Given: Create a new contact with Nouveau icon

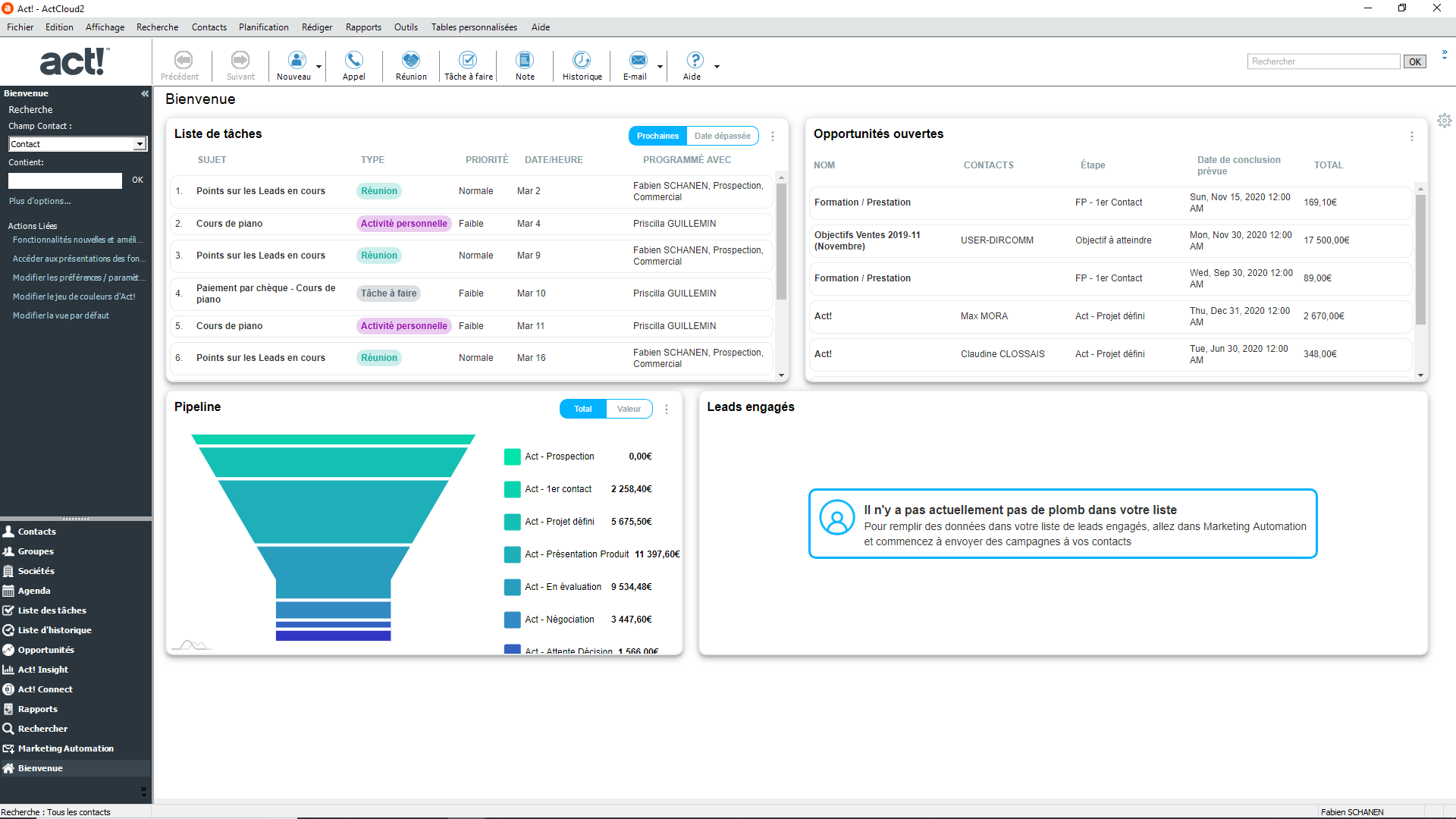Looking at the screenshot, I should 297,60.
